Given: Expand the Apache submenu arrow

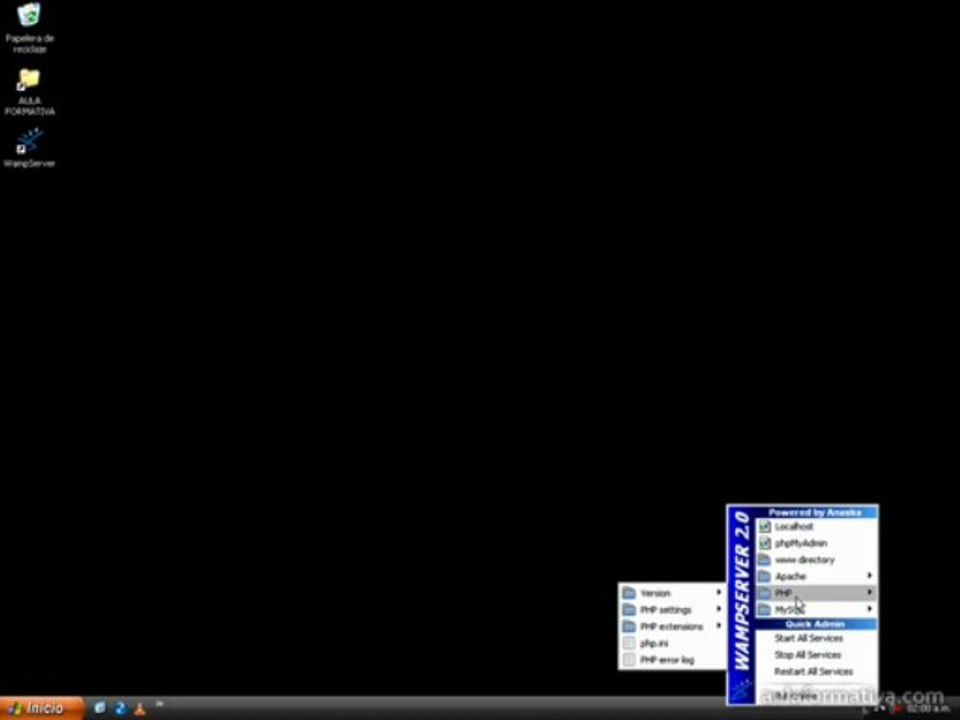Looking at the screenshot, I should coord(869,576).
